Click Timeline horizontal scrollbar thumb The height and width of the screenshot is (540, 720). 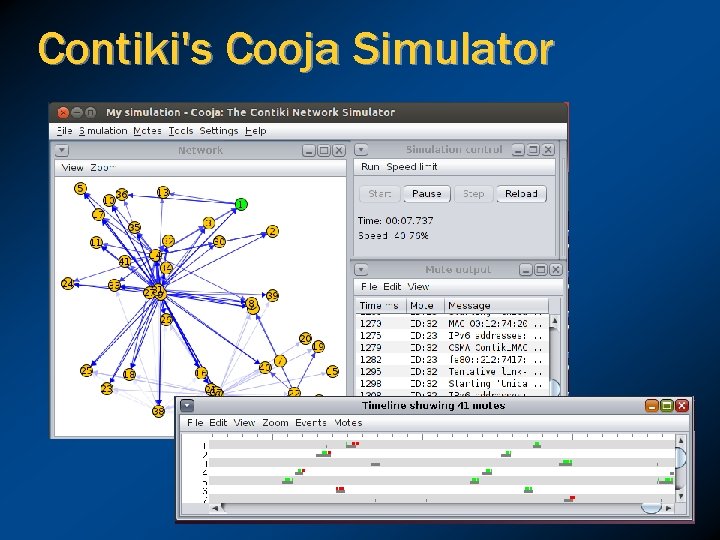click(x=651, y=507)
